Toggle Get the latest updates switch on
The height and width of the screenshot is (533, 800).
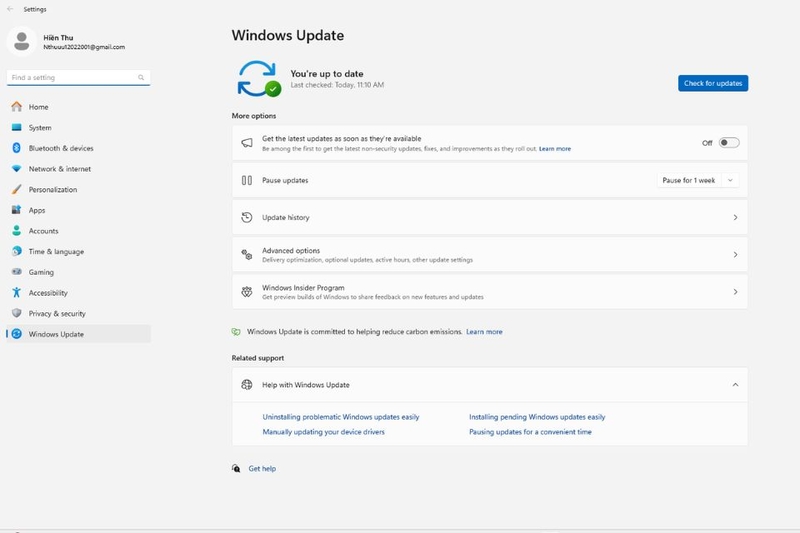pos(729,143)
